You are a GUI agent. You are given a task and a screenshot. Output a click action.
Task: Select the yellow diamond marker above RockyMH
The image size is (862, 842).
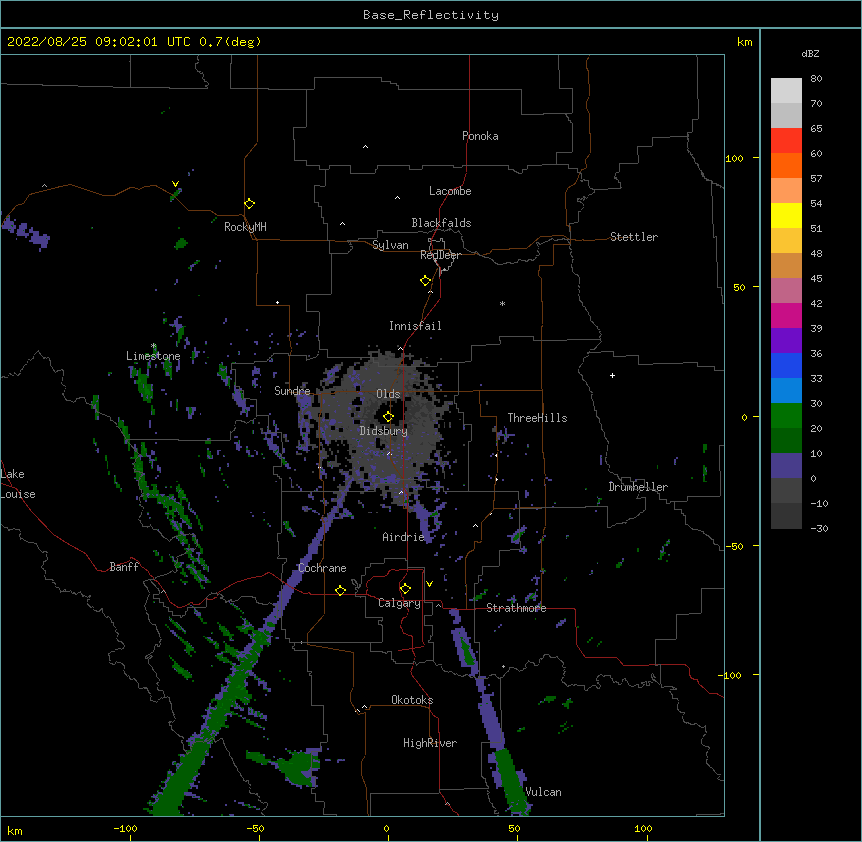tap(250, 203)
